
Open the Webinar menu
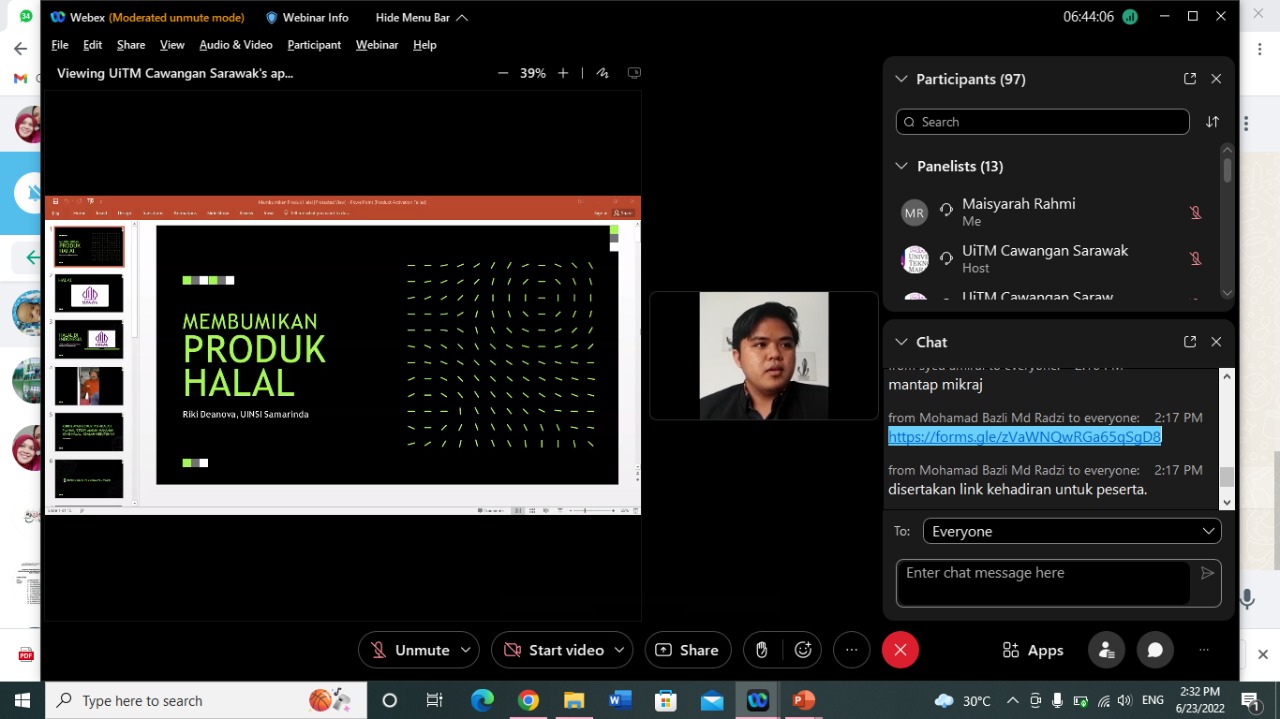click(377, 45)
